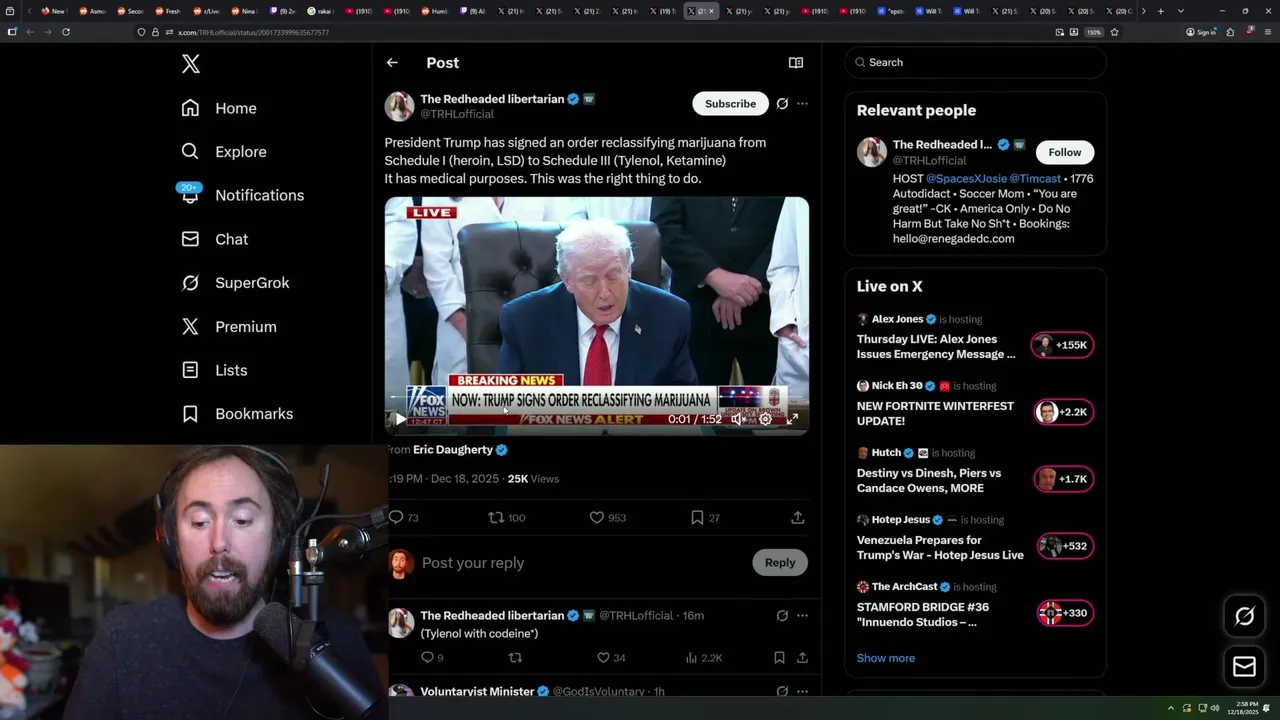Image resolution: width=1280 pixels, height=720 pixels.
Task: Bookmark page with the star icon
Action: click(x=1114, y=32)
